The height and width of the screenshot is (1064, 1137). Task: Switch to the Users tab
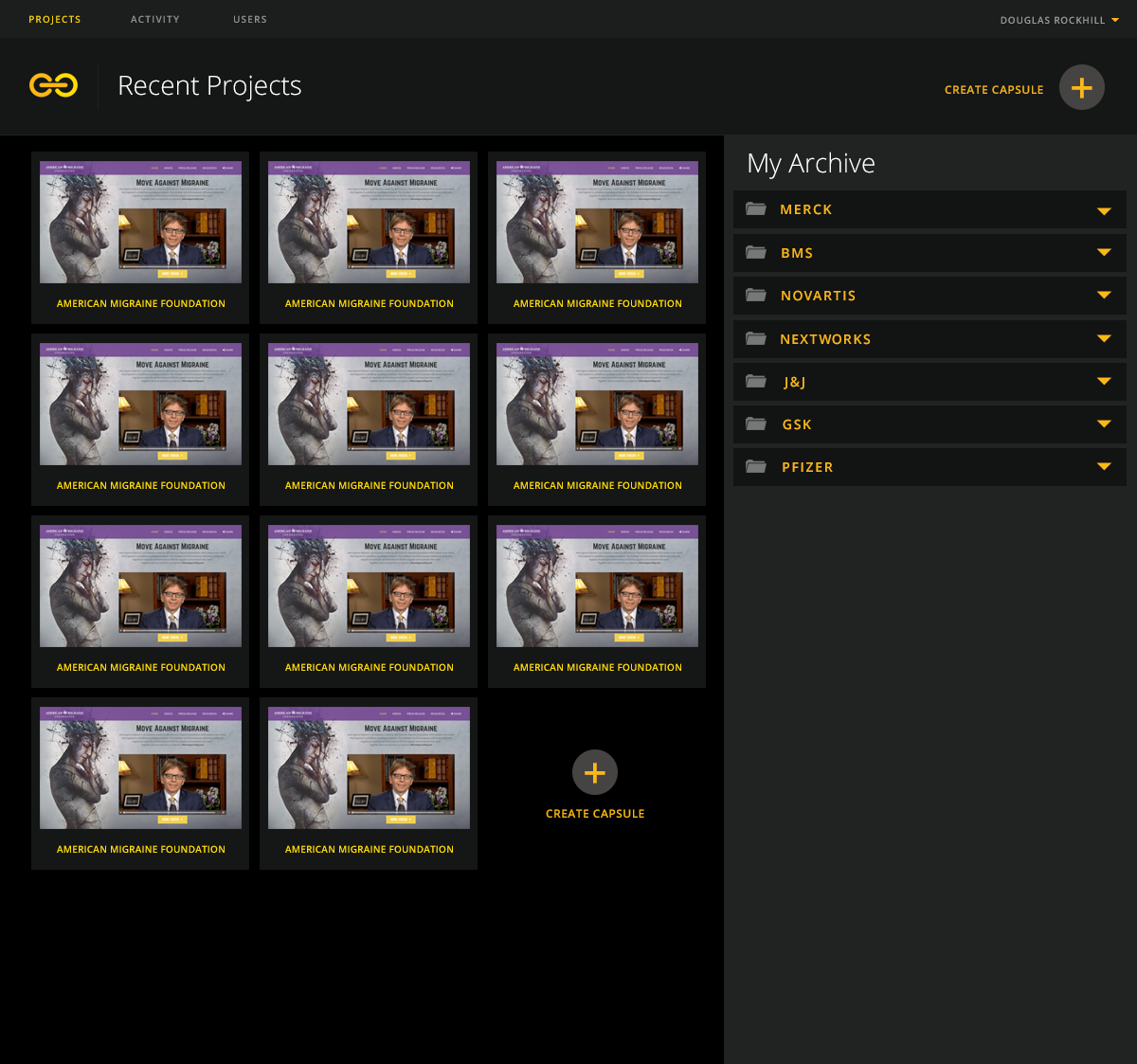coord(250,19)
